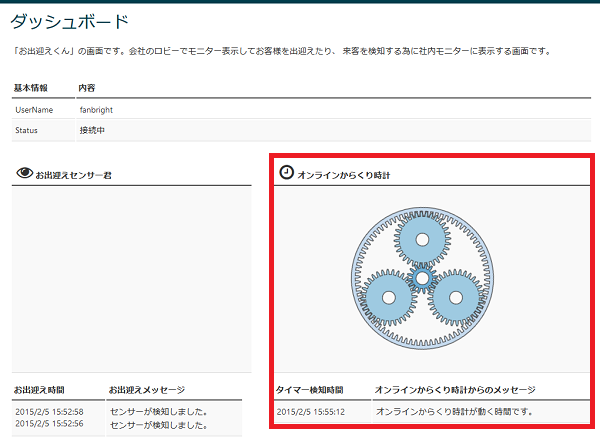Click the empty sensor camera display area
The width and height of the screenshot is (600, 441).
[x=130, y=278]
